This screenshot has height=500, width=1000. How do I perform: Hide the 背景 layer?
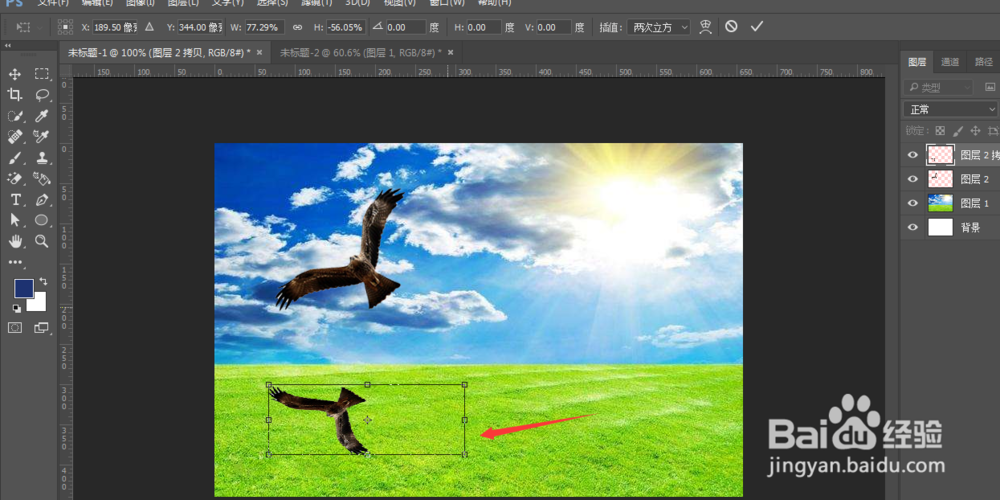(913, 228)
